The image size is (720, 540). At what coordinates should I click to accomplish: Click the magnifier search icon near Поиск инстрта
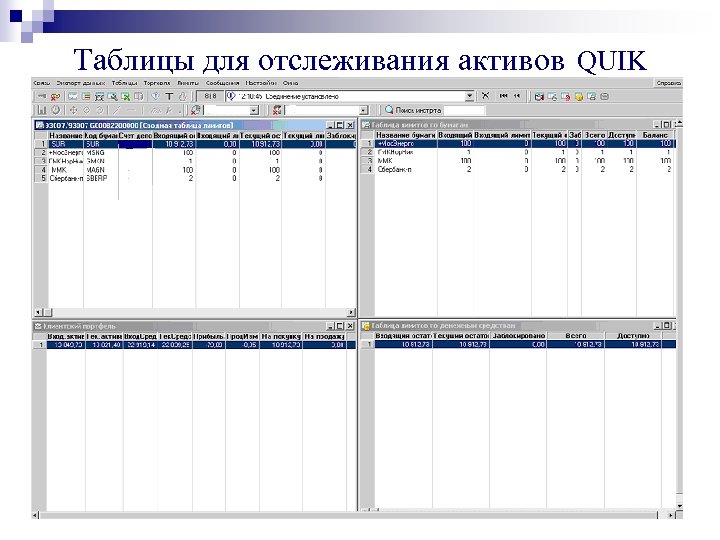point(389,110)
